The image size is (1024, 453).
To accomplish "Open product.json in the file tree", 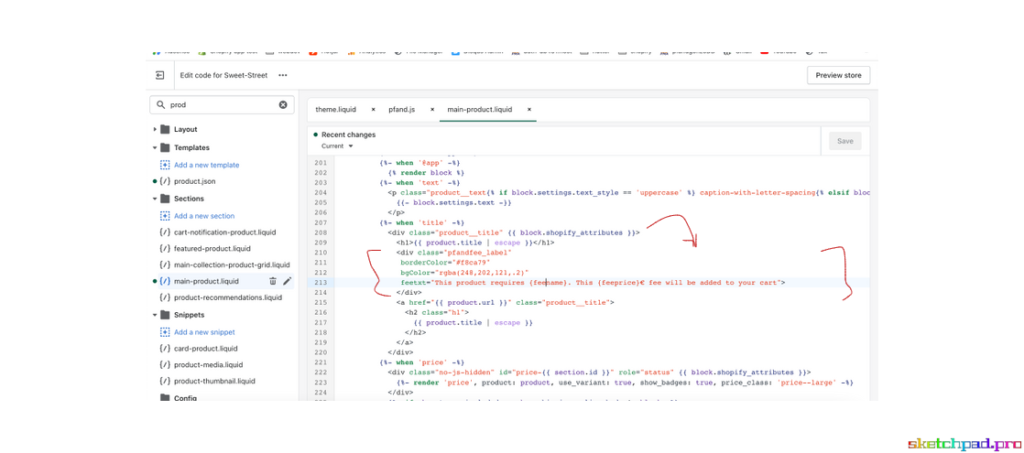I will [195, 181].
